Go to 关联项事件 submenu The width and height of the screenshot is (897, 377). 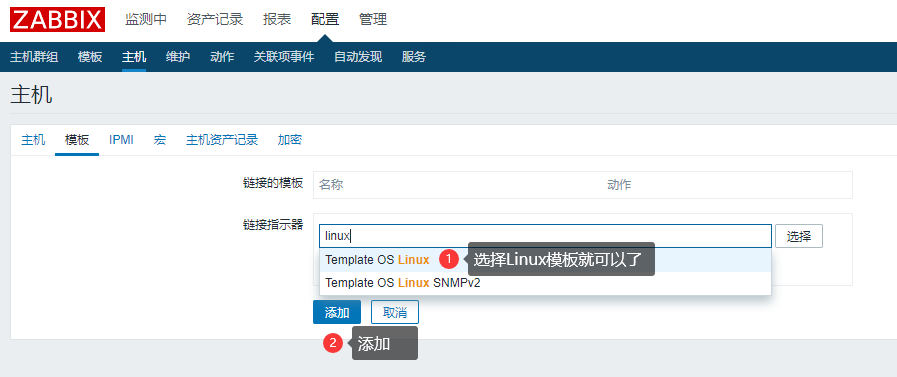click(284, 57)
